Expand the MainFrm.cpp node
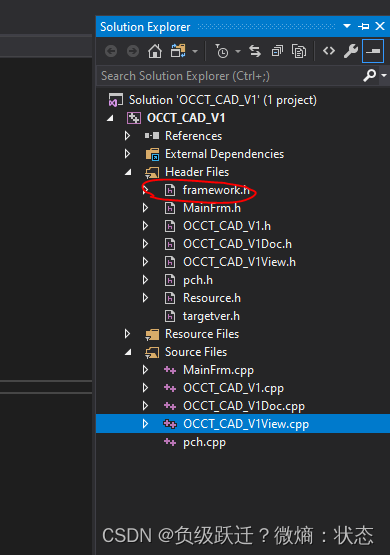 click(x=145, y=370)
